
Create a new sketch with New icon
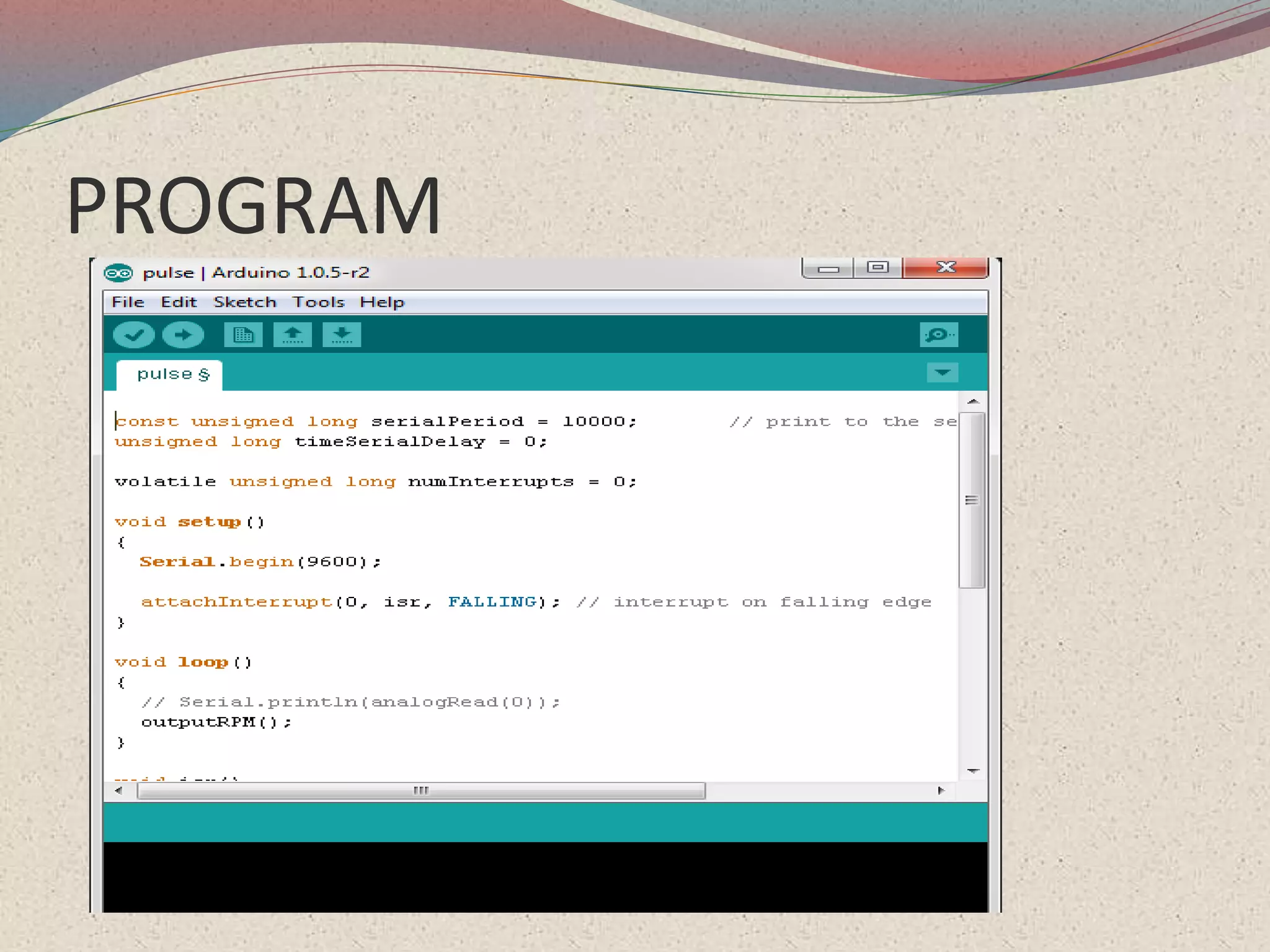pyautogui.click(x=243, y=335)
